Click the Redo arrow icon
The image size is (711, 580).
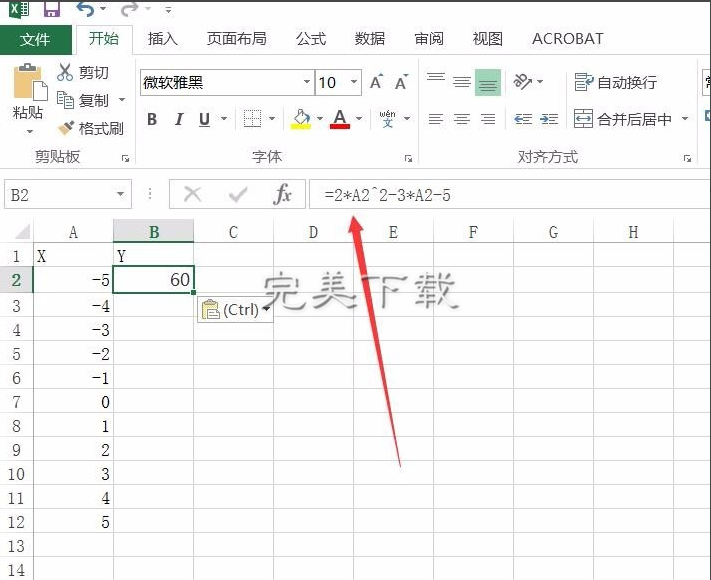(x=130, y=9)
